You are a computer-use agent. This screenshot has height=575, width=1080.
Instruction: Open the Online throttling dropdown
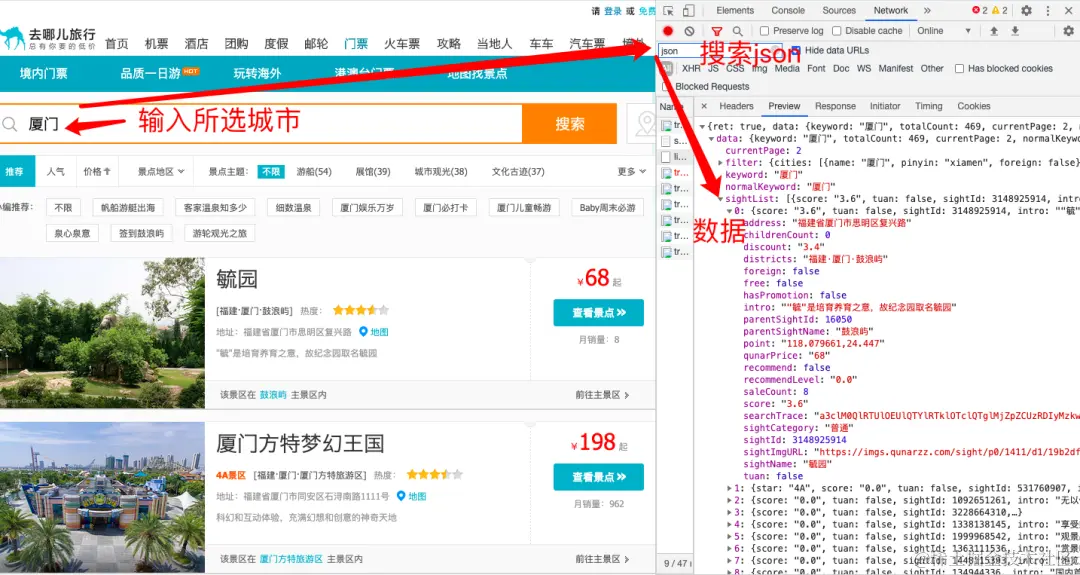944,31
